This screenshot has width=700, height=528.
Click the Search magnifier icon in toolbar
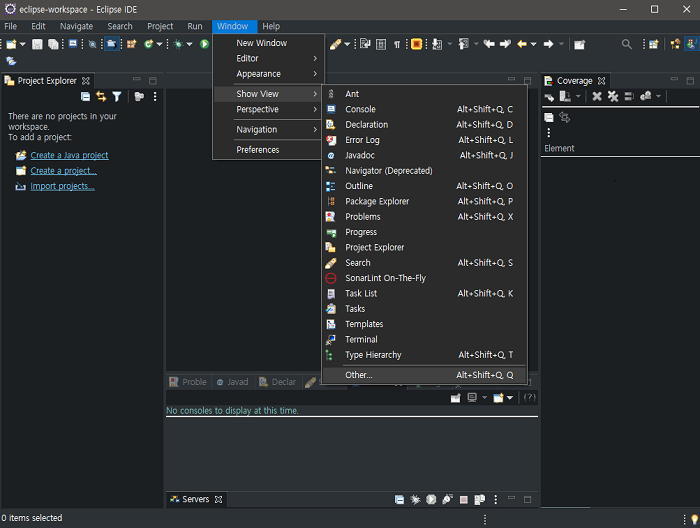click(627, 44)
